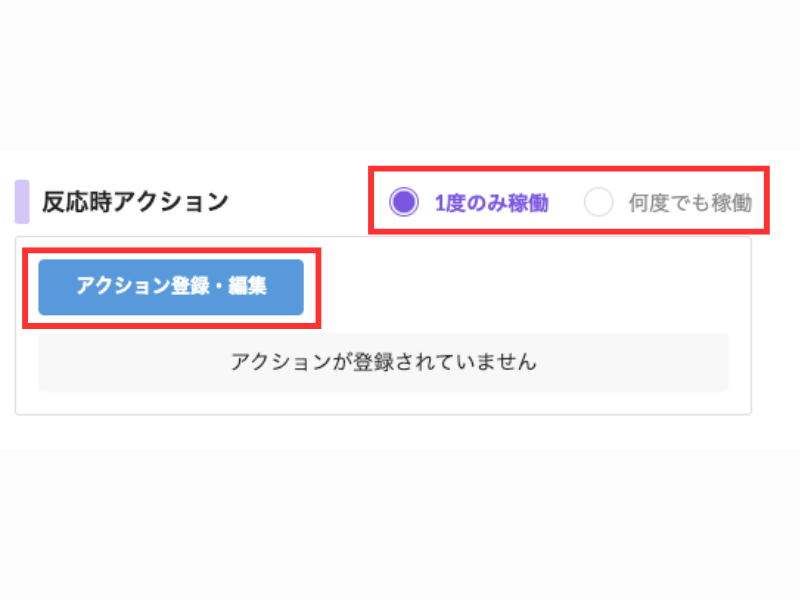Screen dimensions: 800x600
Task: Click the purple filled radio circle
Action: coord(404,203)
